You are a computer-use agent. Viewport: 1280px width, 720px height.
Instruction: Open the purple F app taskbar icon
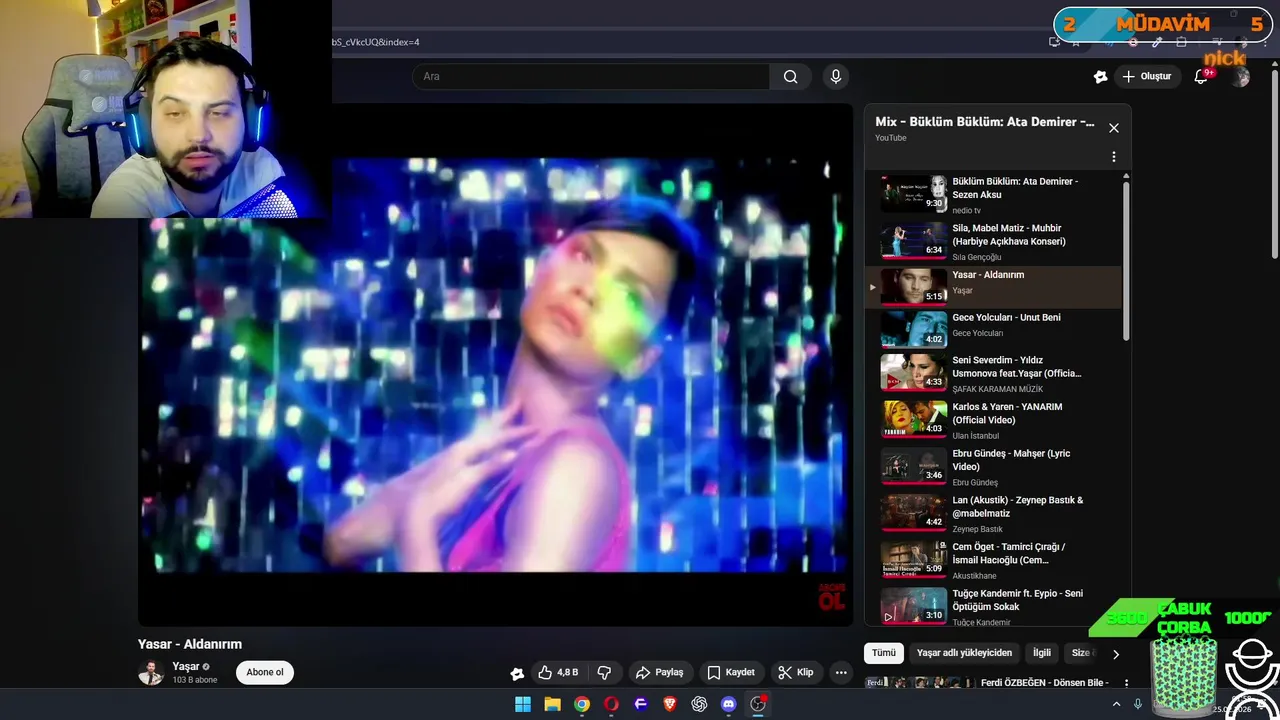point(641,704)
